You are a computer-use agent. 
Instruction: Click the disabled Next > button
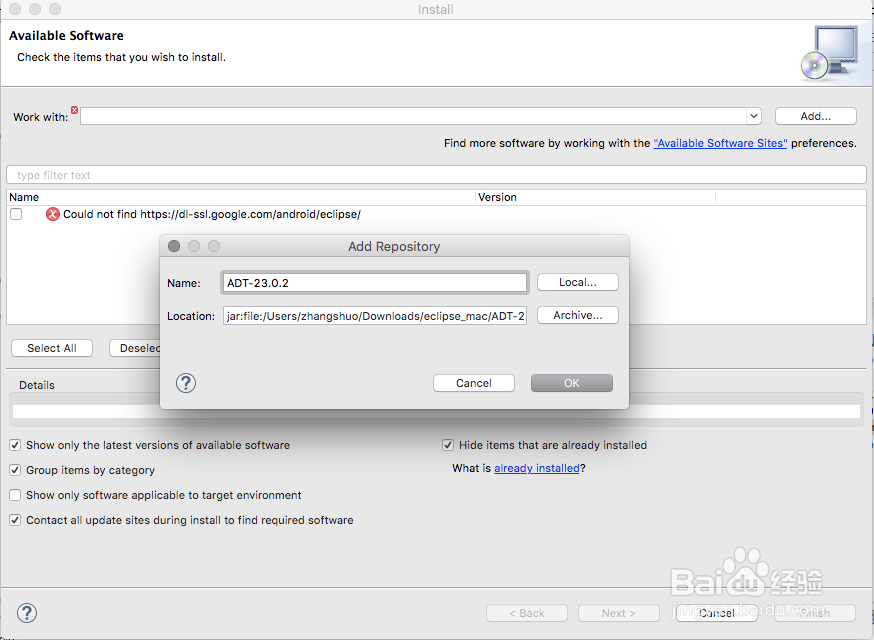click(619, 613)
